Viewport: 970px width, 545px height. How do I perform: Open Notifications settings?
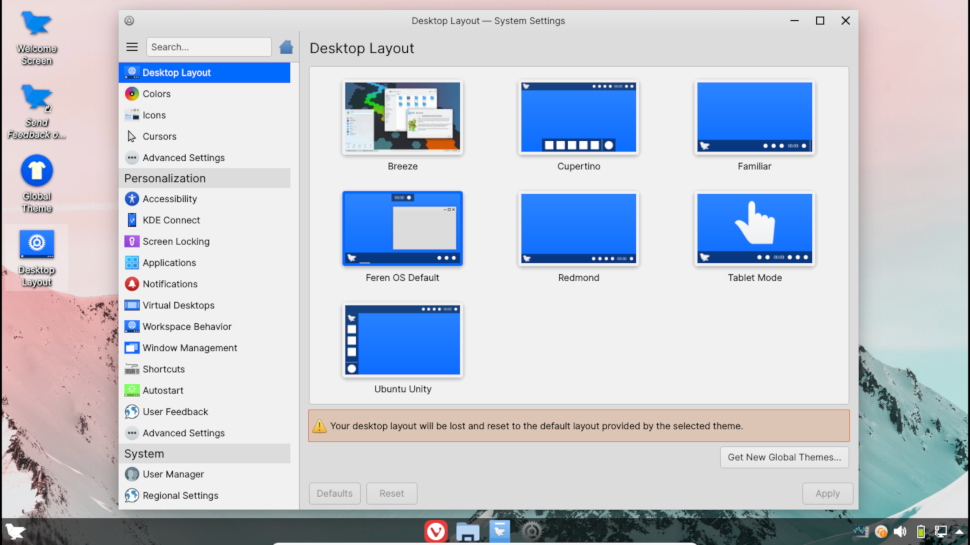(x=204, y=284)
